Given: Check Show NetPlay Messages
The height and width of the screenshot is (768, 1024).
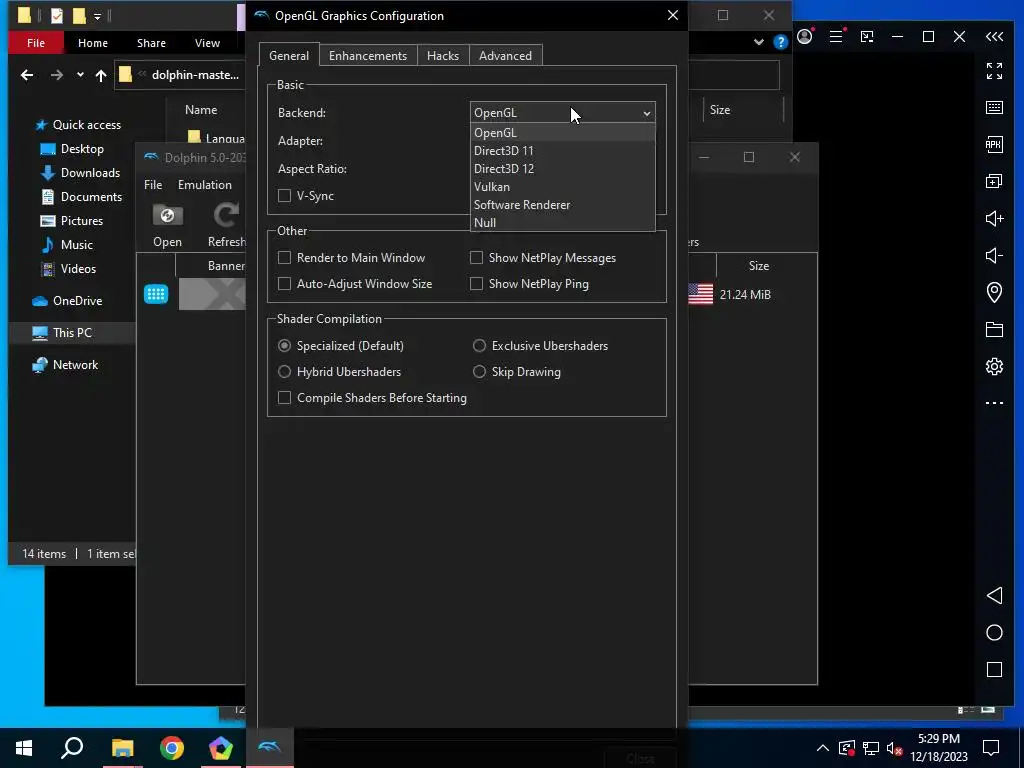Looking at the screenshot, I should click(x=476, y=257).
